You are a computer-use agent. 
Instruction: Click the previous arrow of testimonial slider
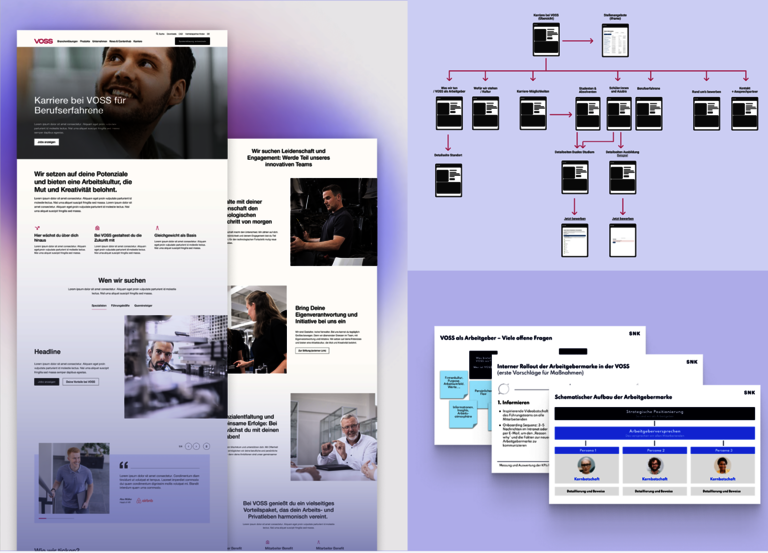pos(188,446)
